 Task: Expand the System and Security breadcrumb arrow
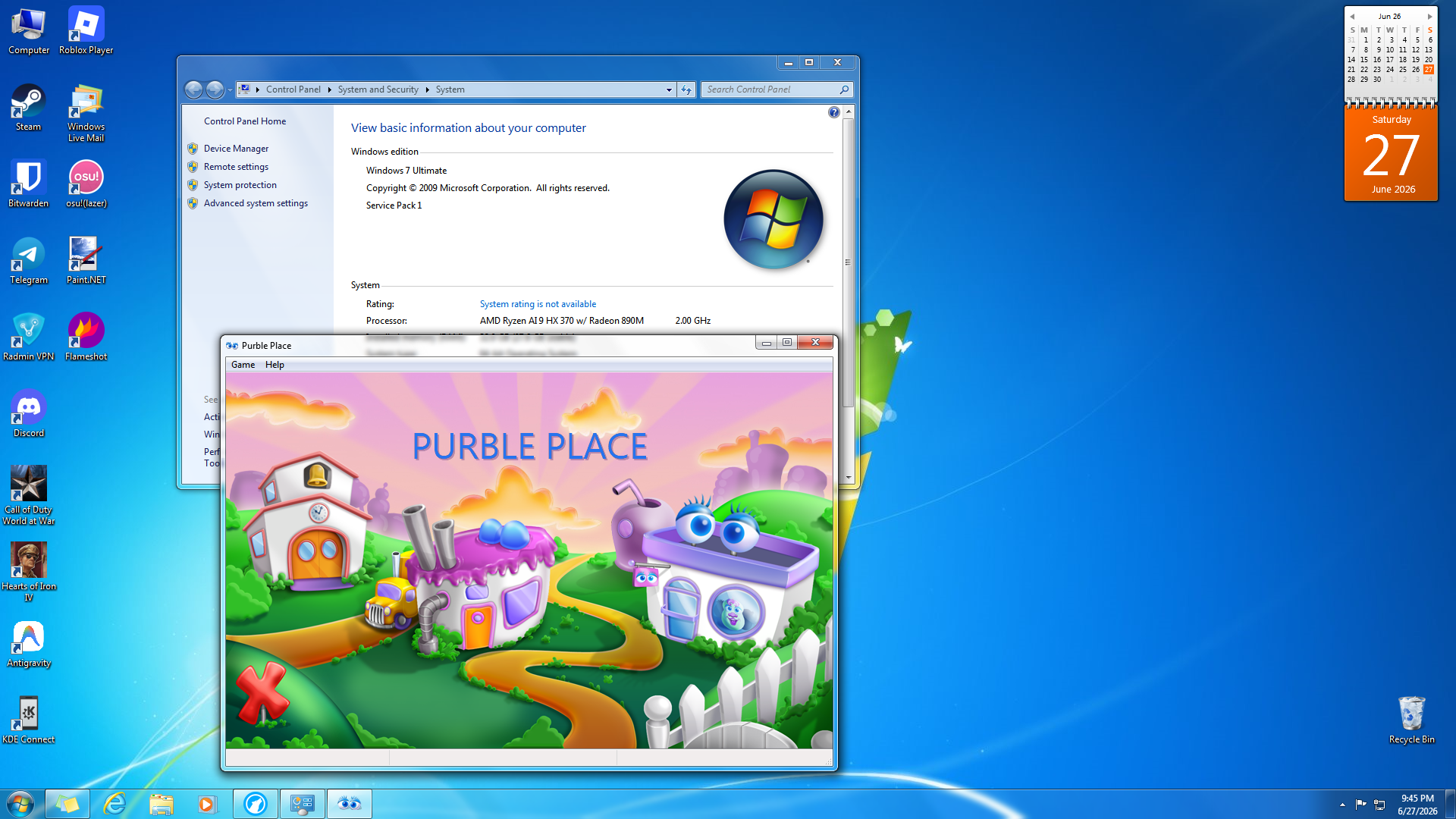tap(427, 89)
